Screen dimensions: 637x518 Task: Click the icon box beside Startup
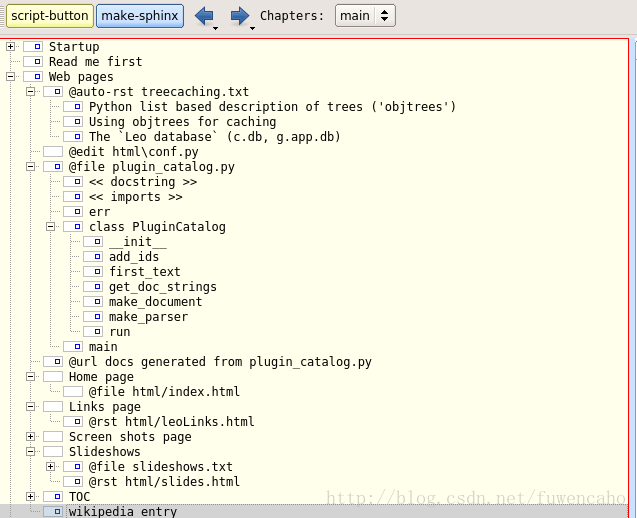coord(33,47)
